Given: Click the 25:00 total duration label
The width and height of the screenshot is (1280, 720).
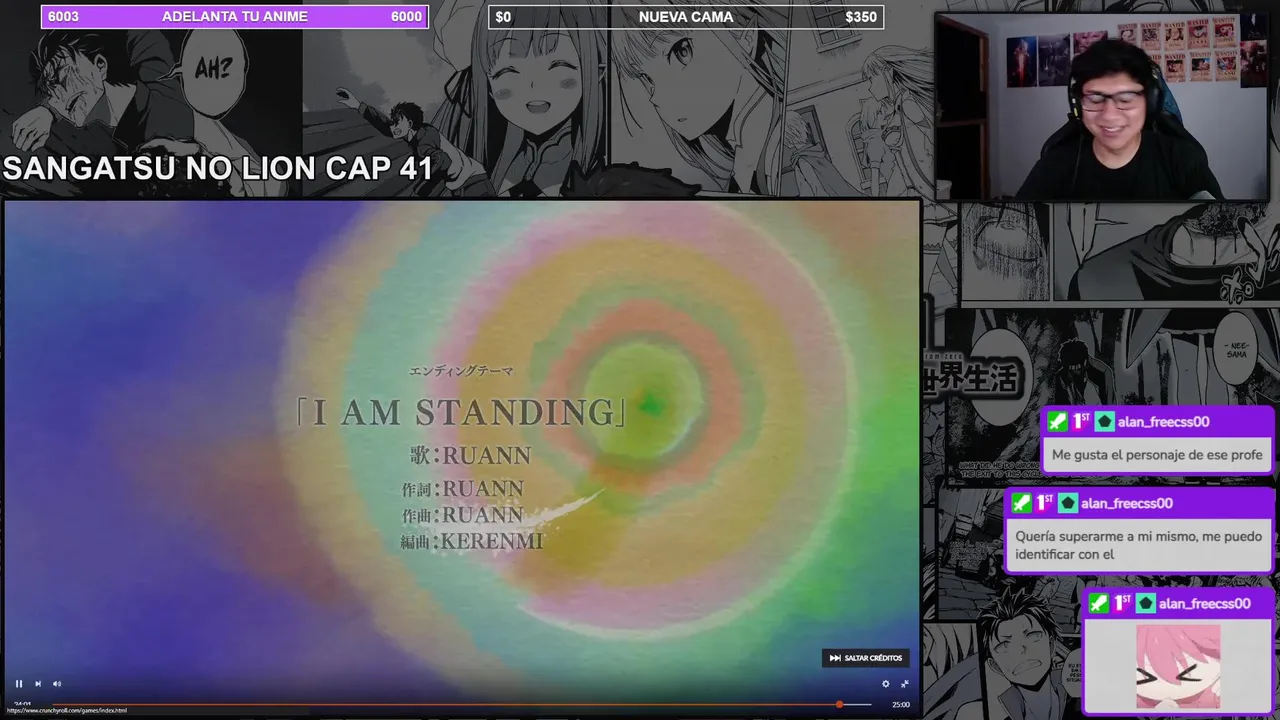Looking at the screenshot, I should click(x=901, y=704).
